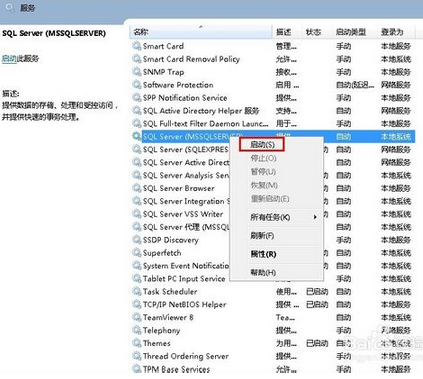Select the SSDP Discovery service name
Viewport: 423px width, 379px height.
pos(171,240)
